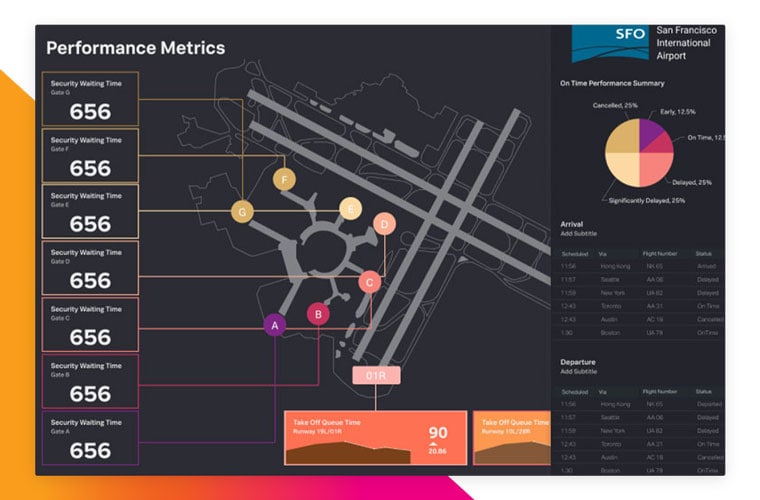The height and width of the screenshot is (500, 760).
Task: Open Security Waiting Time Gate A card
Action: pos(90,438)
